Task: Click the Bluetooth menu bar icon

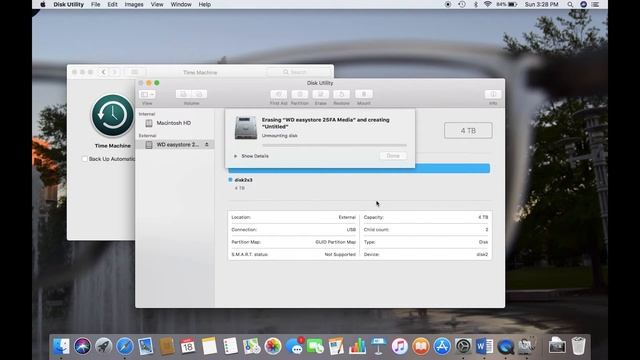Action: [x=476, y=4]
